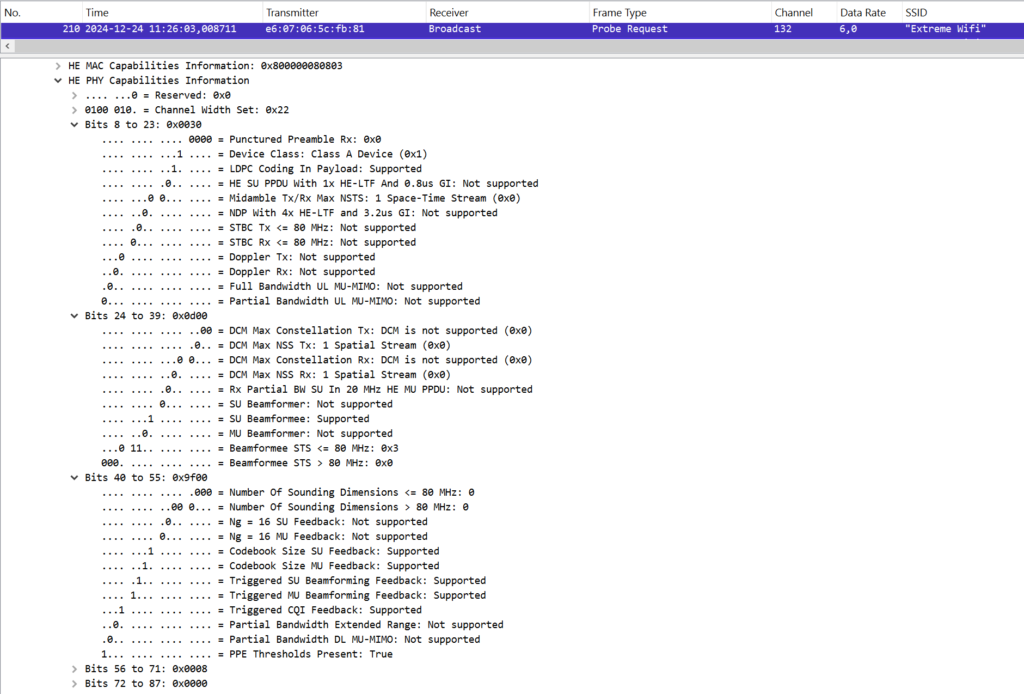The width and height of the screenshot is (1024, 694).
Task: Sort by Channel column header
Action: pos(803,12)
